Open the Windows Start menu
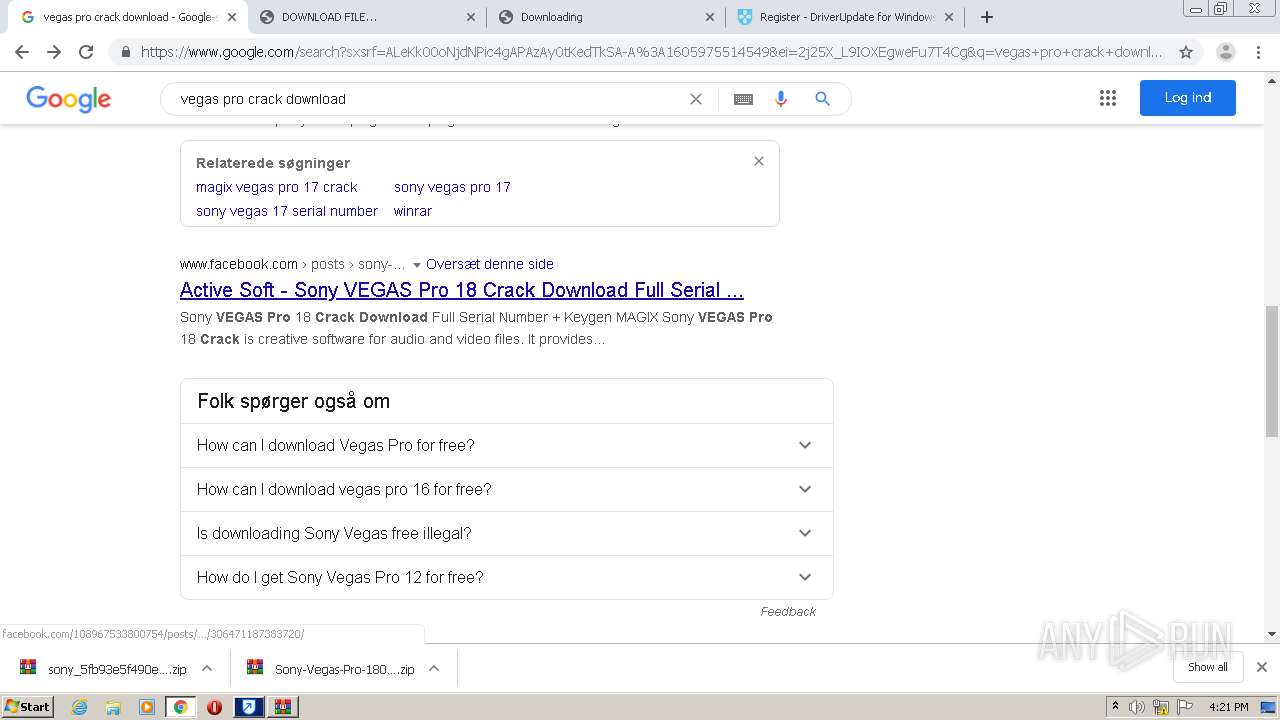The image size is (1280, 720). (27, 707)
